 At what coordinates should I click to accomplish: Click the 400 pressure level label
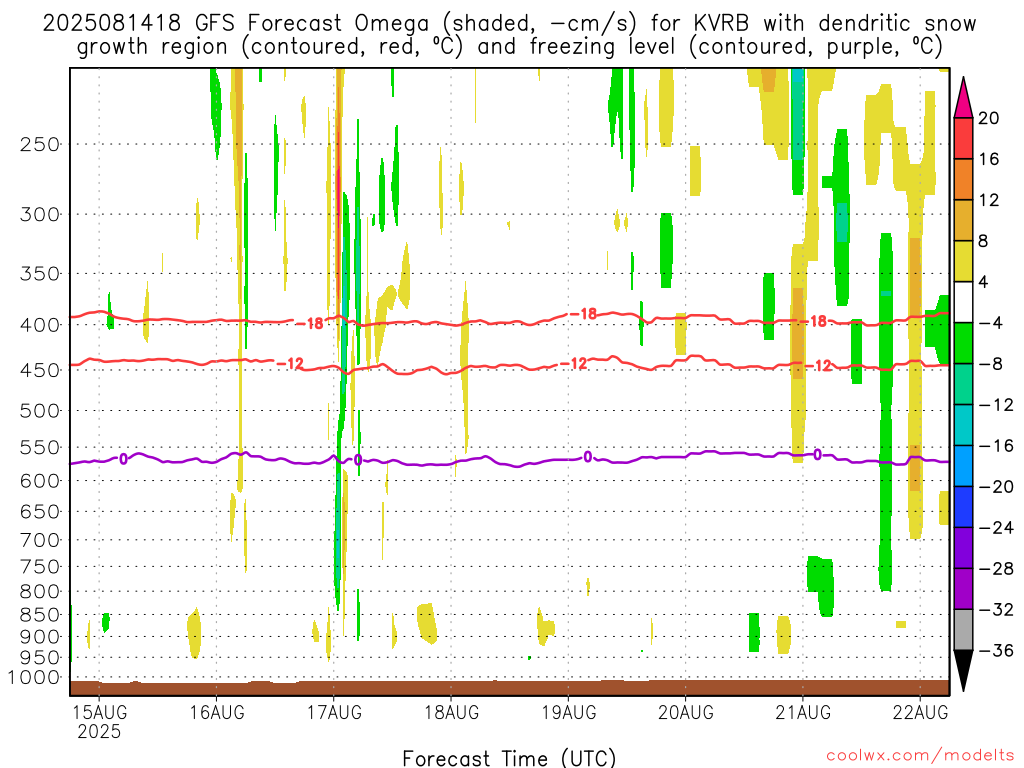tap(40, 325)
